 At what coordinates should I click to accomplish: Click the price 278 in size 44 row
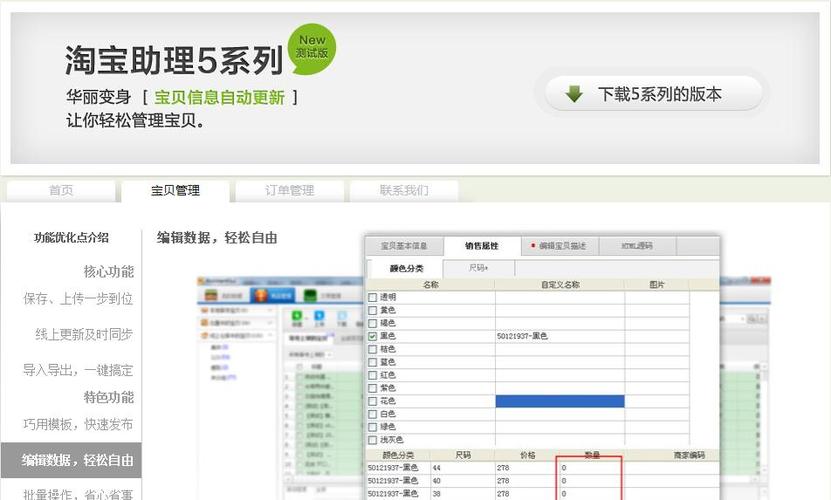(x=527, y=468)
